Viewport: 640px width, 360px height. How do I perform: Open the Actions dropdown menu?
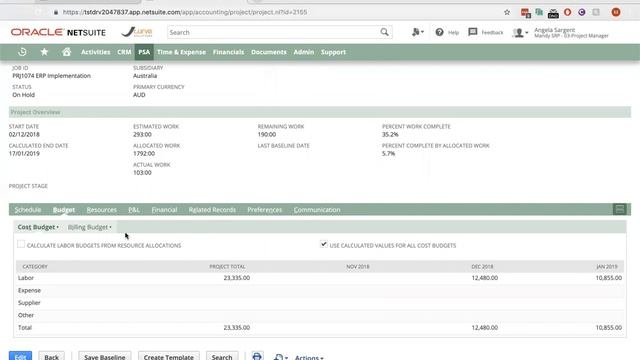(309, 357)
